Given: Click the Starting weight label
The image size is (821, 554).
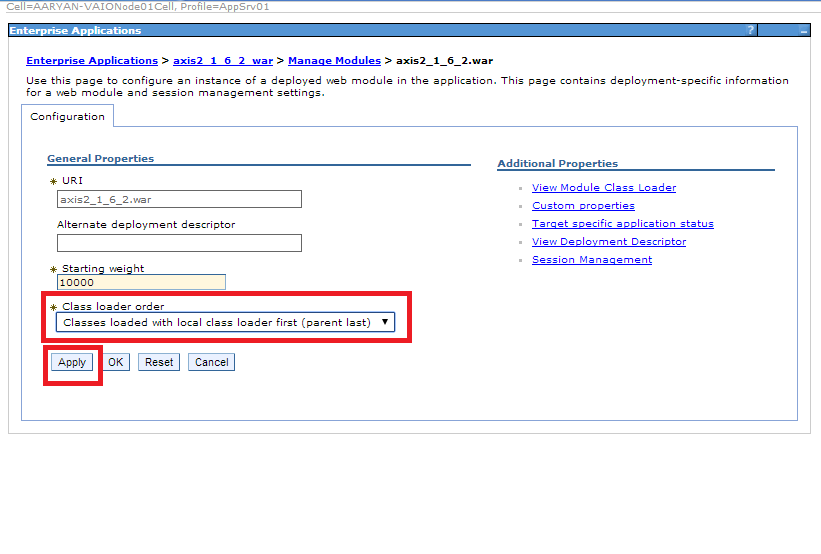Looking at the screenshot, I should (103, 269).
